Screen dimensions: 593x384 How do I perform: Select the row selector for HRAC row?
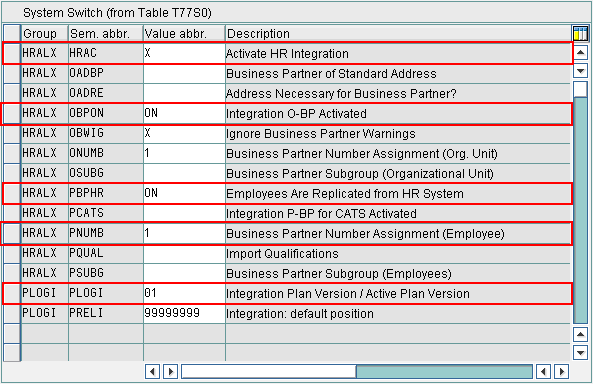[12, 53]
